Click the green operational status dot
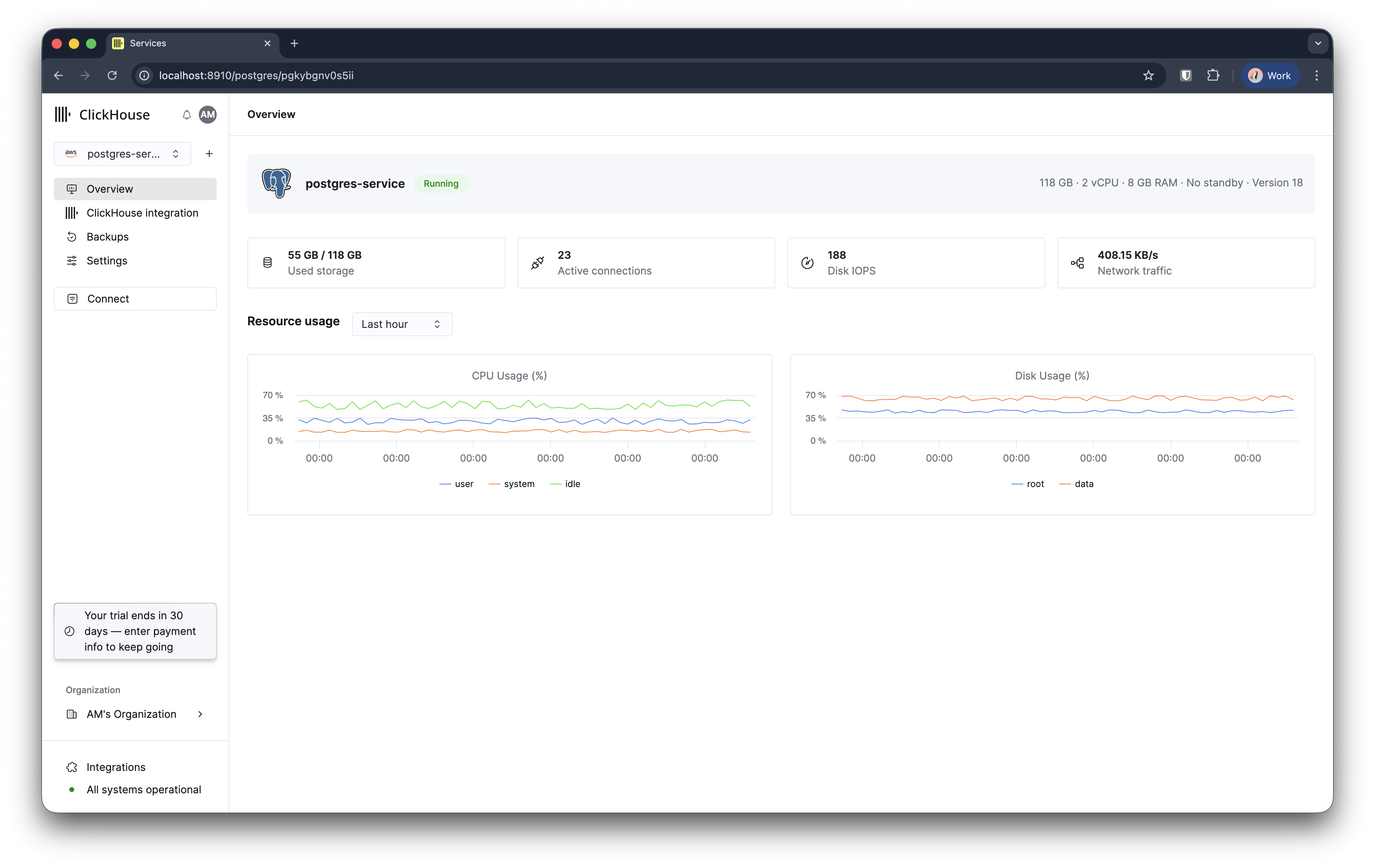 coord(71,789)
